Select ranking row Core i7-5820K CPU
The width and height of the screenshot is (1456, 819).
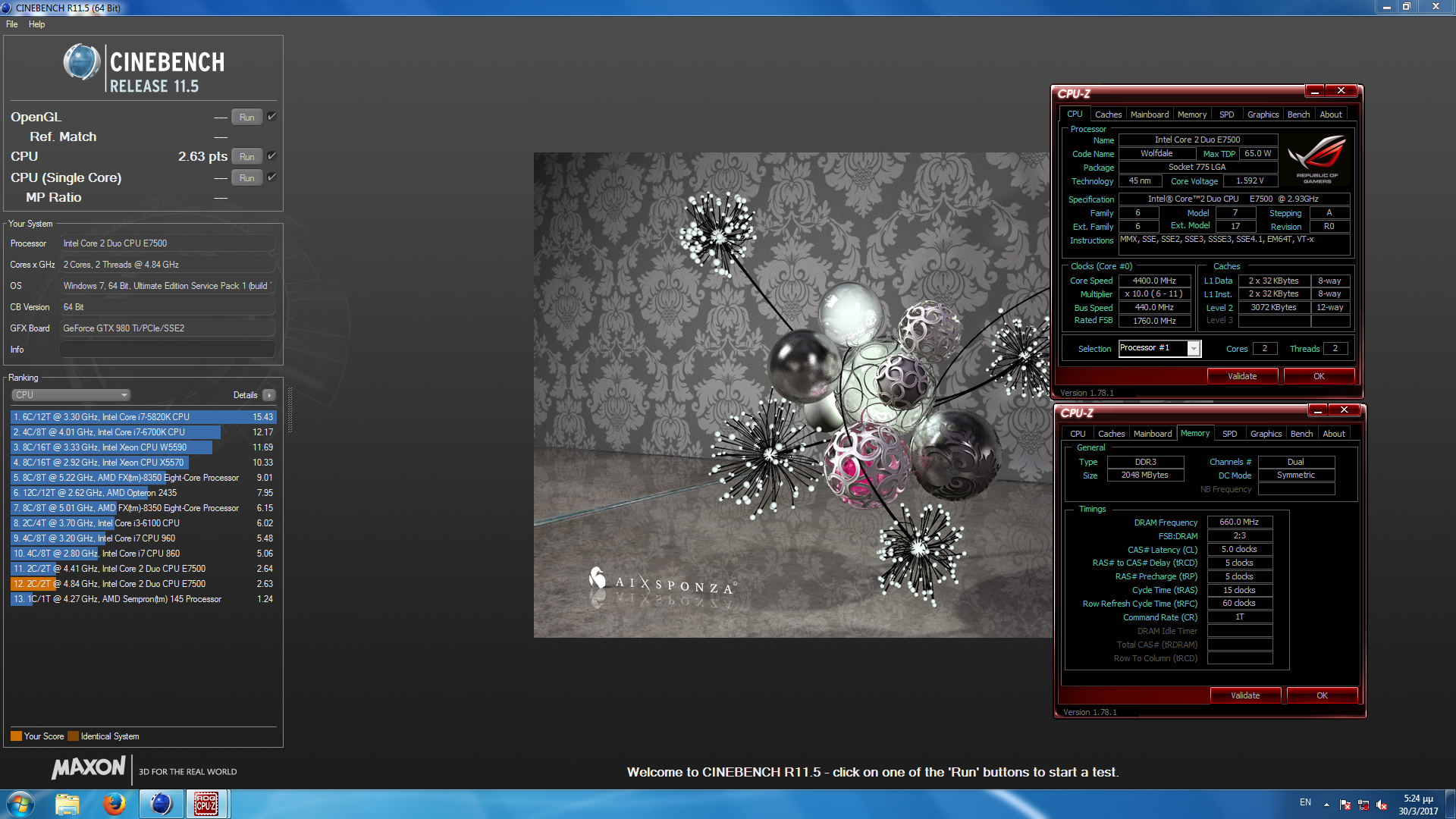(143, 417)
